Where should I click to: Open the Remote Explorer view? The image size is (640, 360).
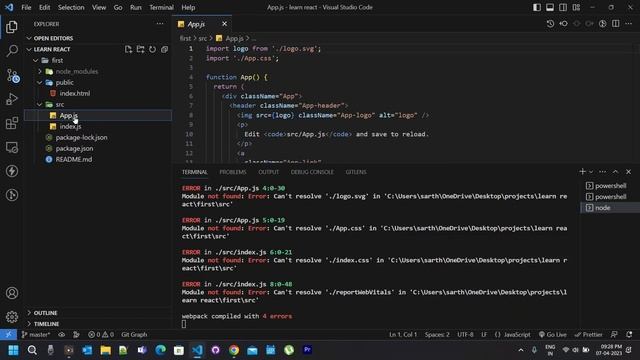pos(12,147)
